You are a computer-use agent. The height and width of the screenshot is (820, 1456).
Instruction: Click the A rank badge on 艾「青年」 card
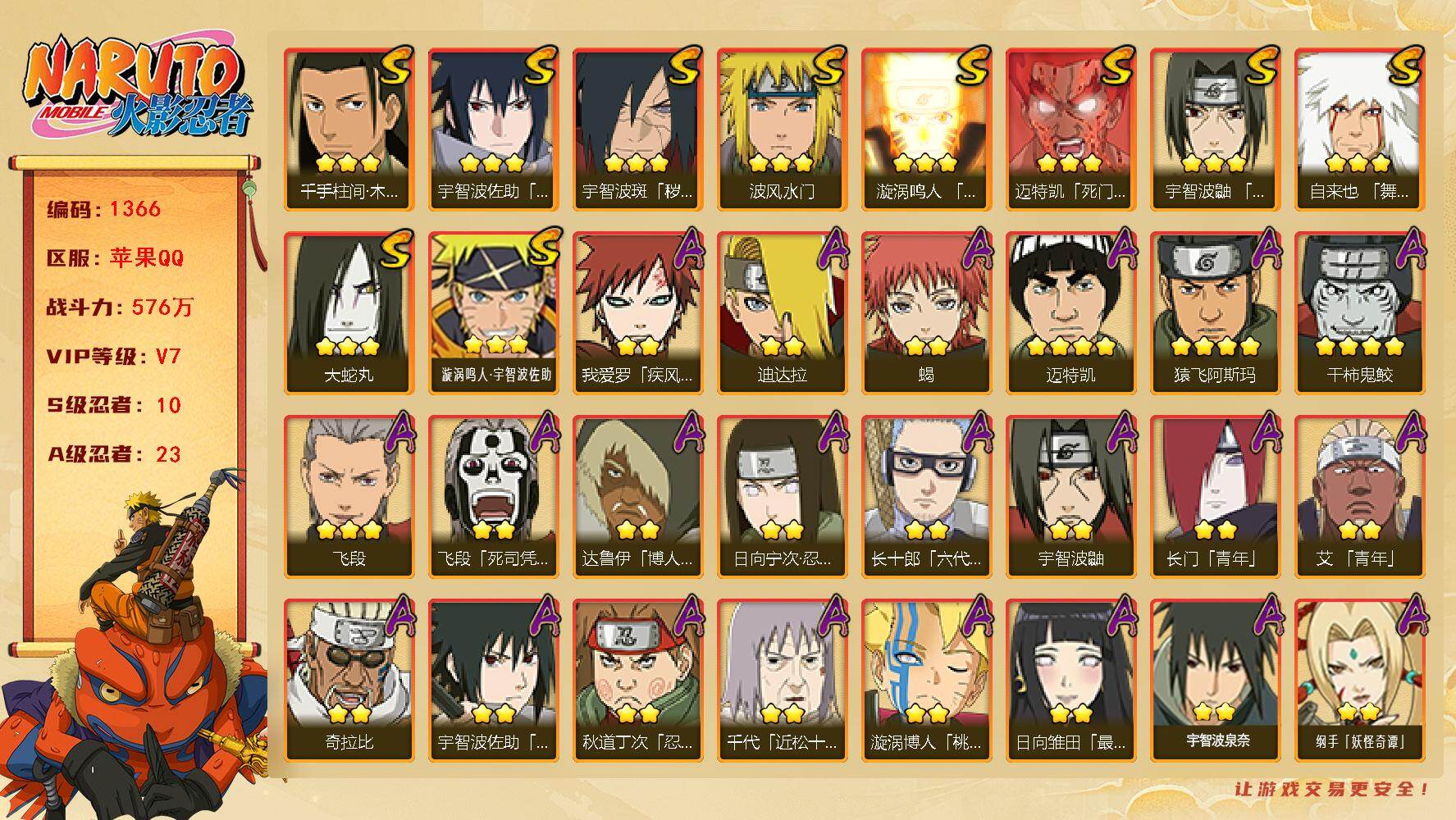click(x=1409, y=434)
